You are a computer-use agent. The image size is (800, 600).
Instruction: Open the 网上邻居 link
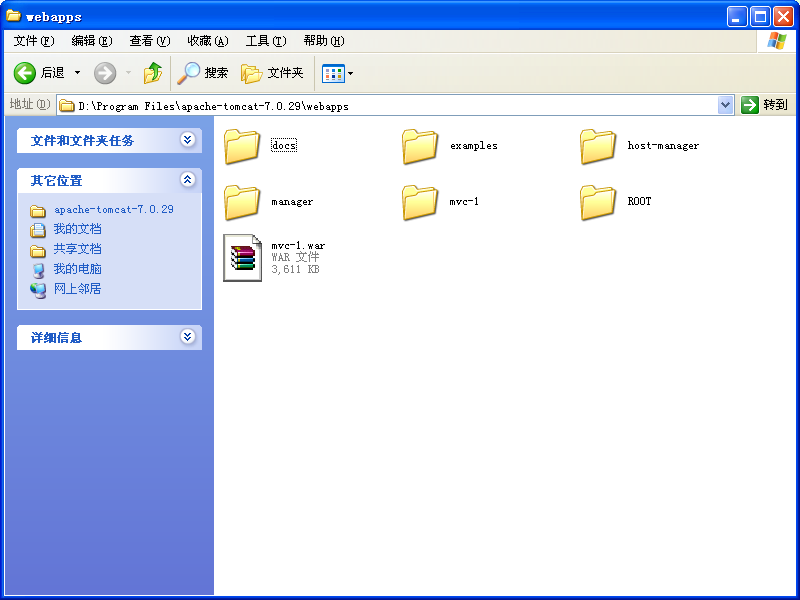click(x=78, y=289)
